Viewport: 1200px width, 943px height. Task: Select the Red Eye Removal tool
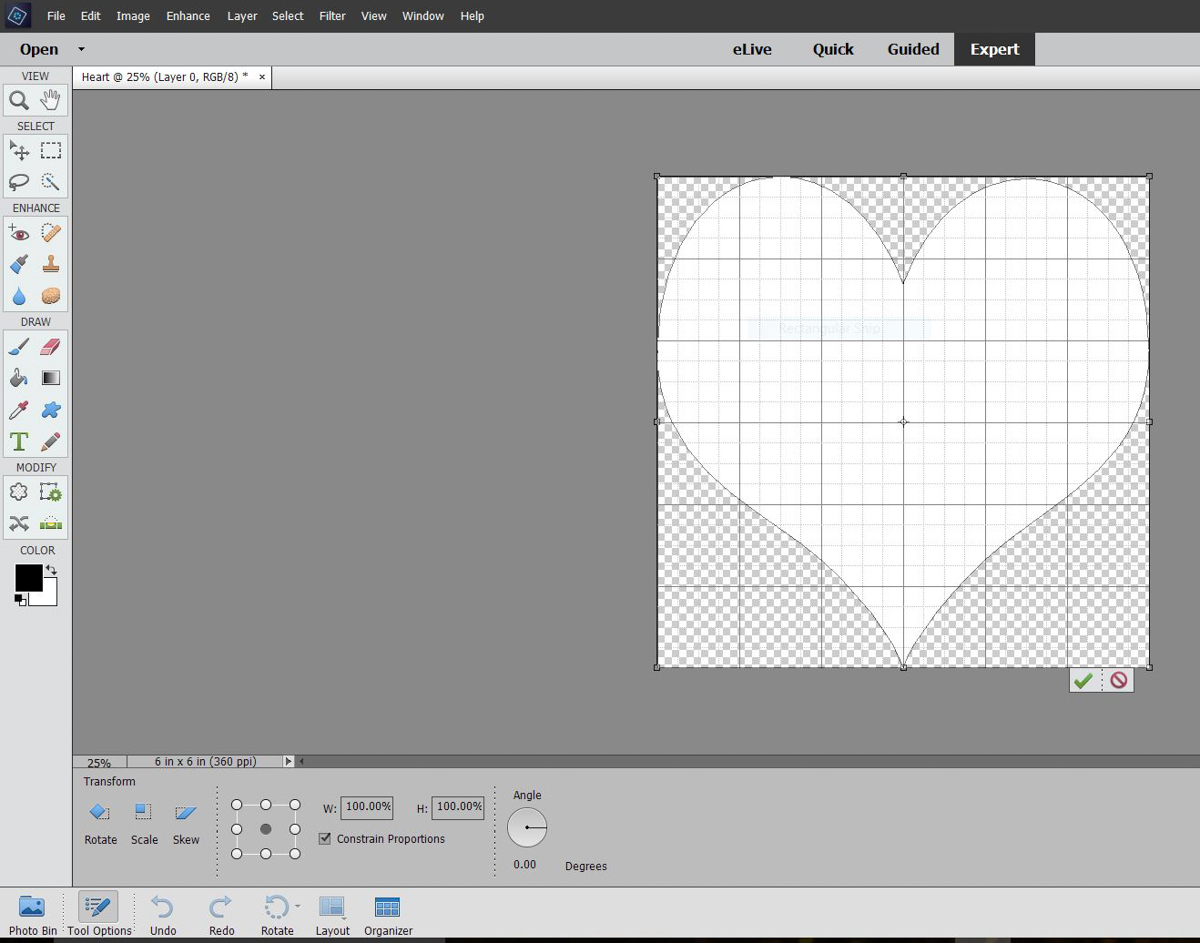coord(19,233)
